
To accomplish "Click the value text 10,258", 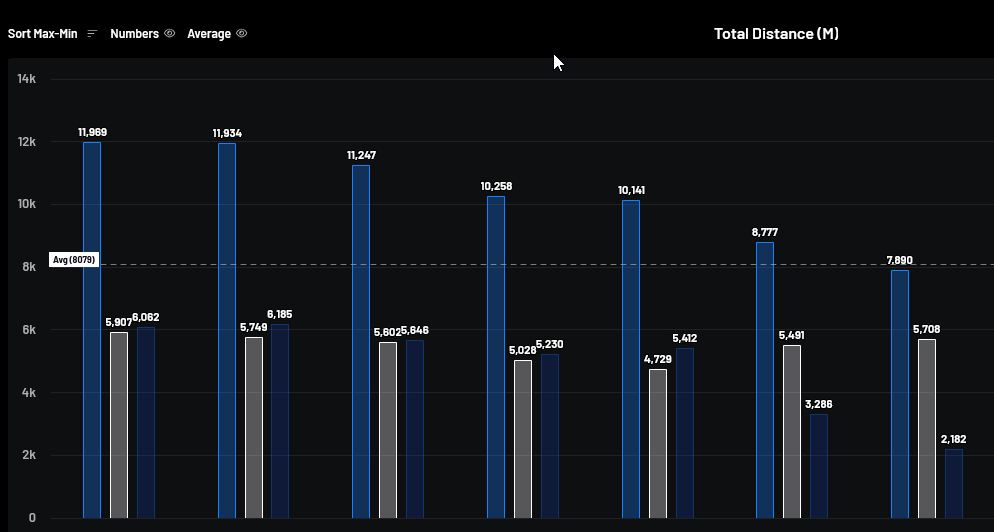I will [496, 186].
